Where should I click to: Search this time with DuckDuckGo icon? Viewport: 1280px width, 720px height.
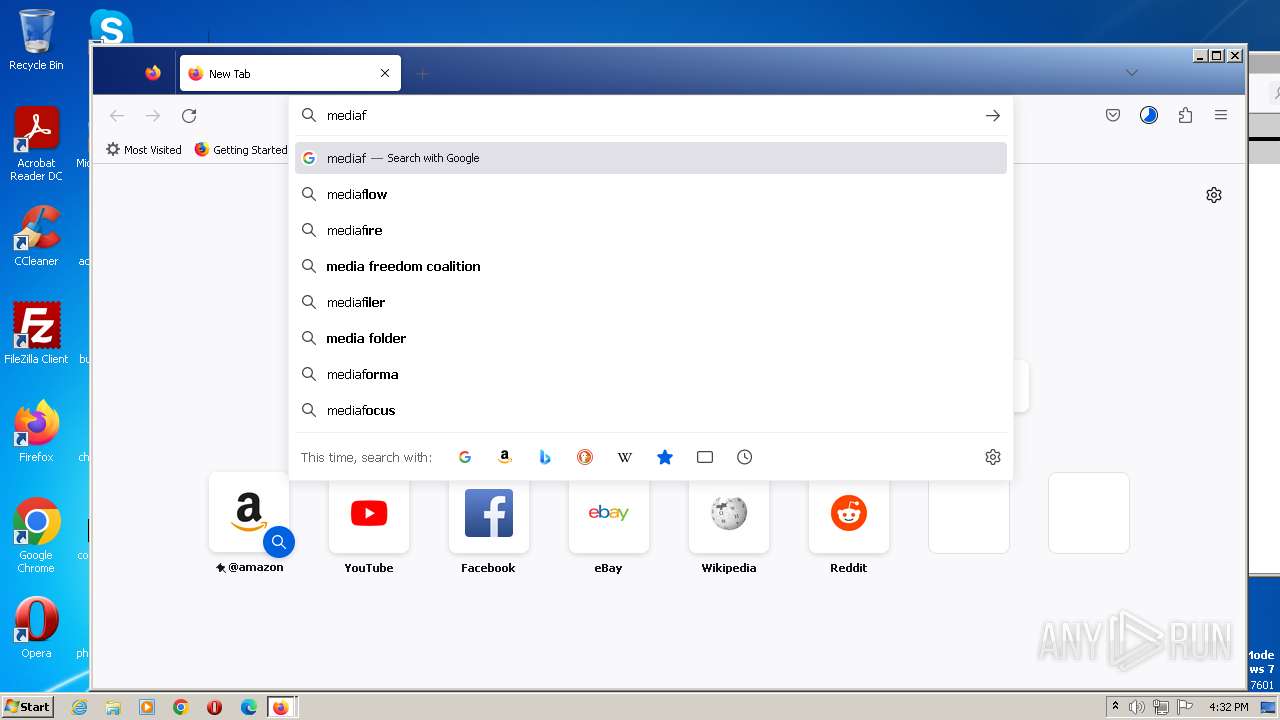click(x=585, y=457)
